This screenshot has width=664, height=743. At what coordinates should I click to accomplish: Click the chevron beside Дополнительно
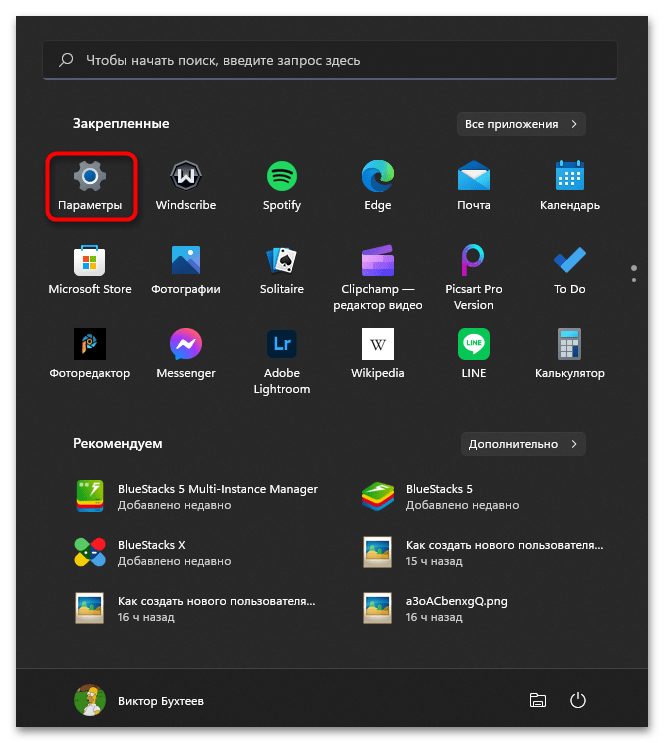[574, 444]
